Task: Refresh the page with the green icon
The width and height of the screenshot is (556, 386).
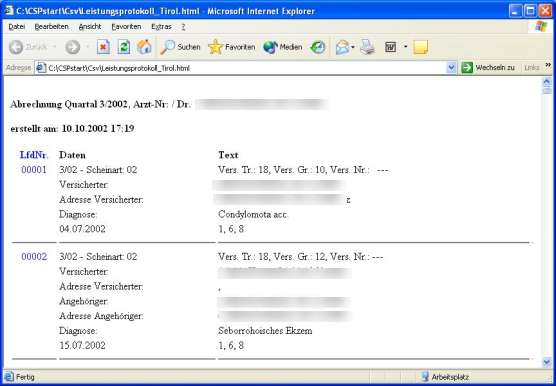Action: click(123, 47)
